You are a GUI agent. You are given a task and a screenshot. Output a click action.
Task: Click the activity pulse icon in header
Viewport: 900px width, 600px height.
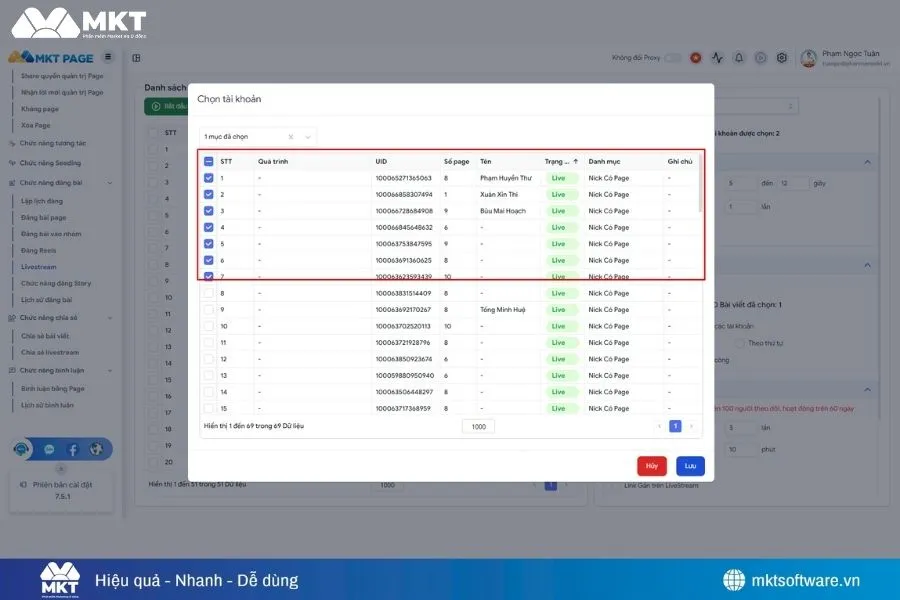(x=717, y=58)
